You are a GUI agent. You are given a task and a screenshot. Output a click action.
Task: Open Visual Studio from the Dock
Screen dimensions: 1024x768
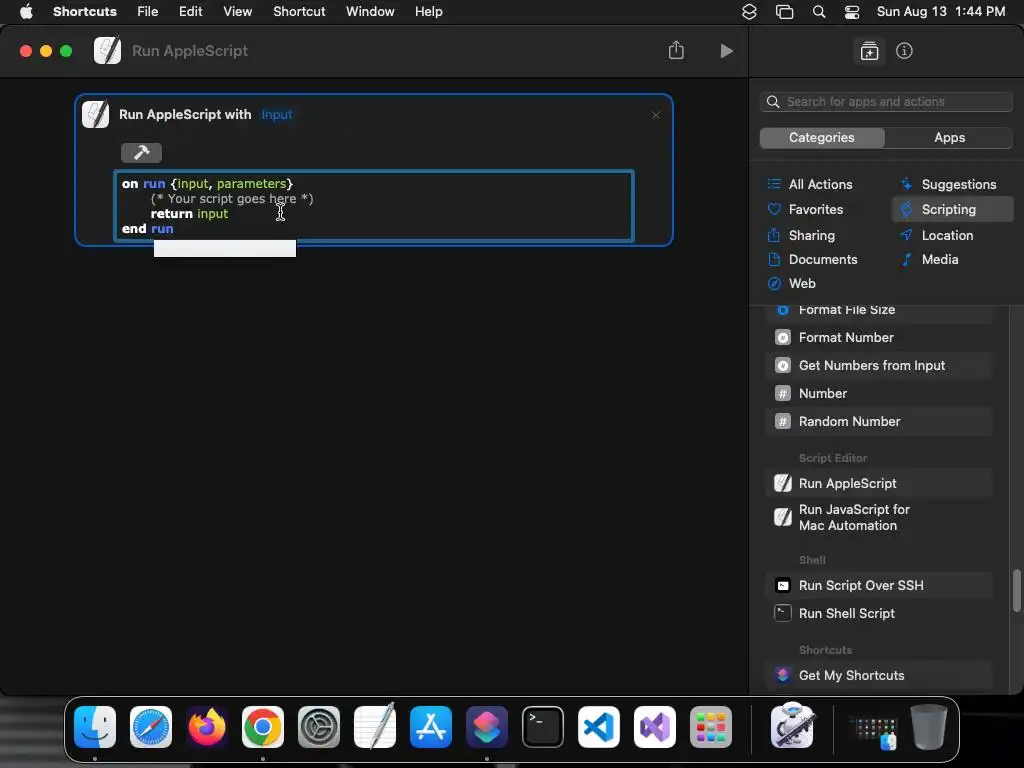click(655, 727)
